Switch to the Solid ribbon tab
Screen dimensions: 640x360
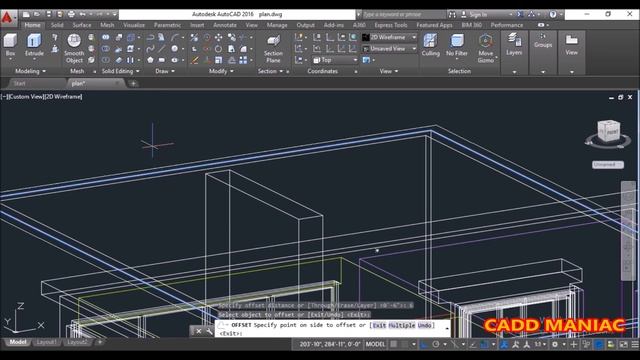coord(57,25)
